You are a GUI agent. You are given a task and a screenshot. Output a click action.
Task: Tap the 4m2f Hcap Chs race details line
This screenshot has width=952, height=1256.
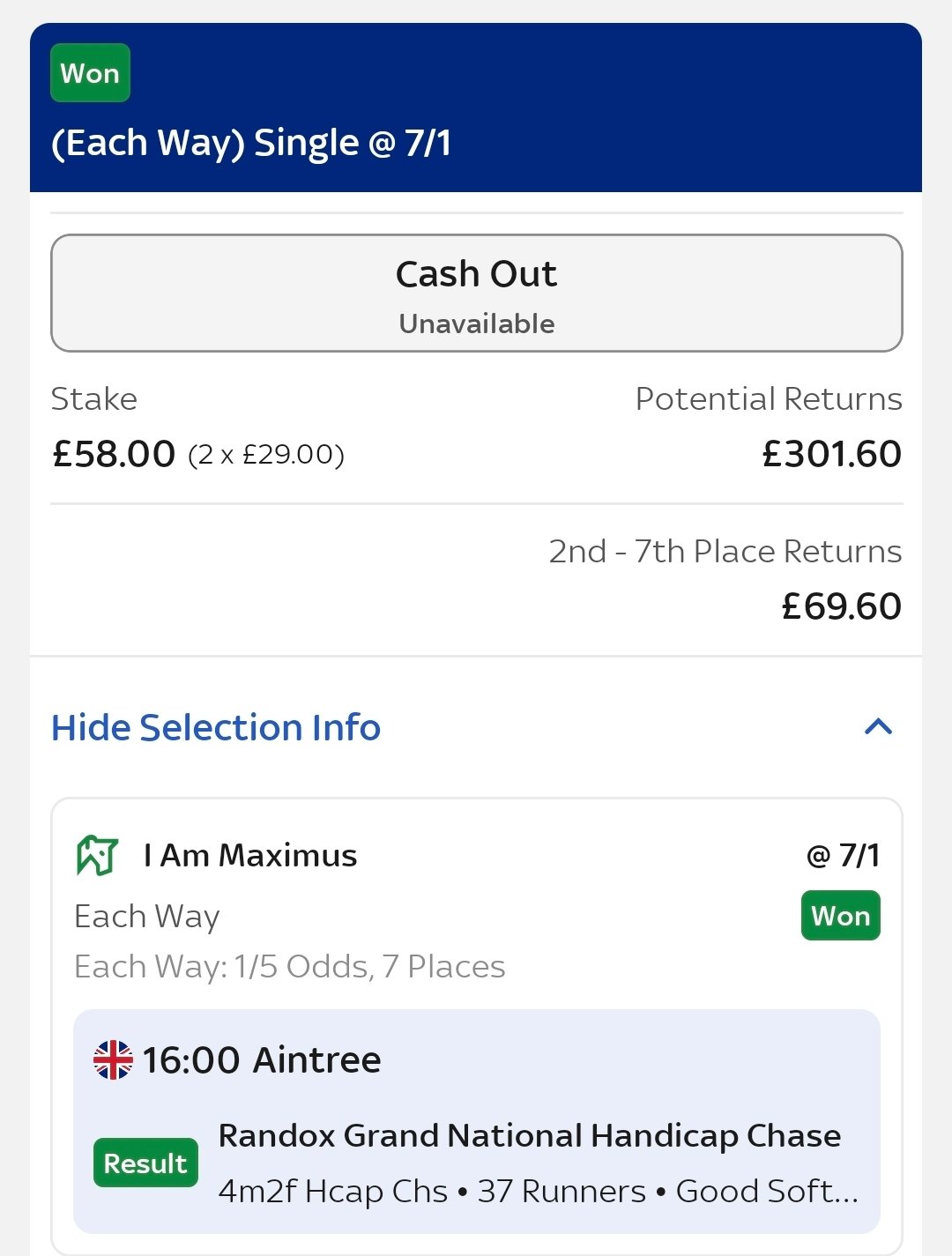click(538, 1191)
